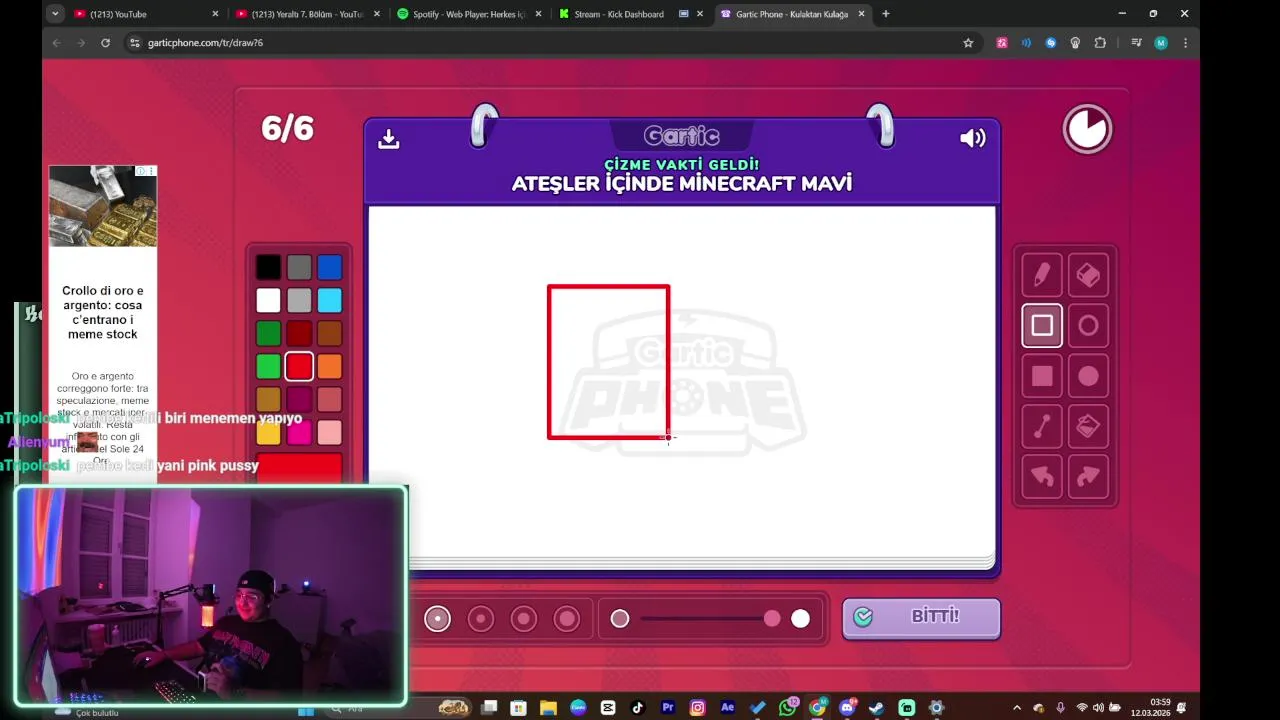Set the opacity slider handle near maximum
This screenshot has height=720, width=1280.
coord(772,619)
